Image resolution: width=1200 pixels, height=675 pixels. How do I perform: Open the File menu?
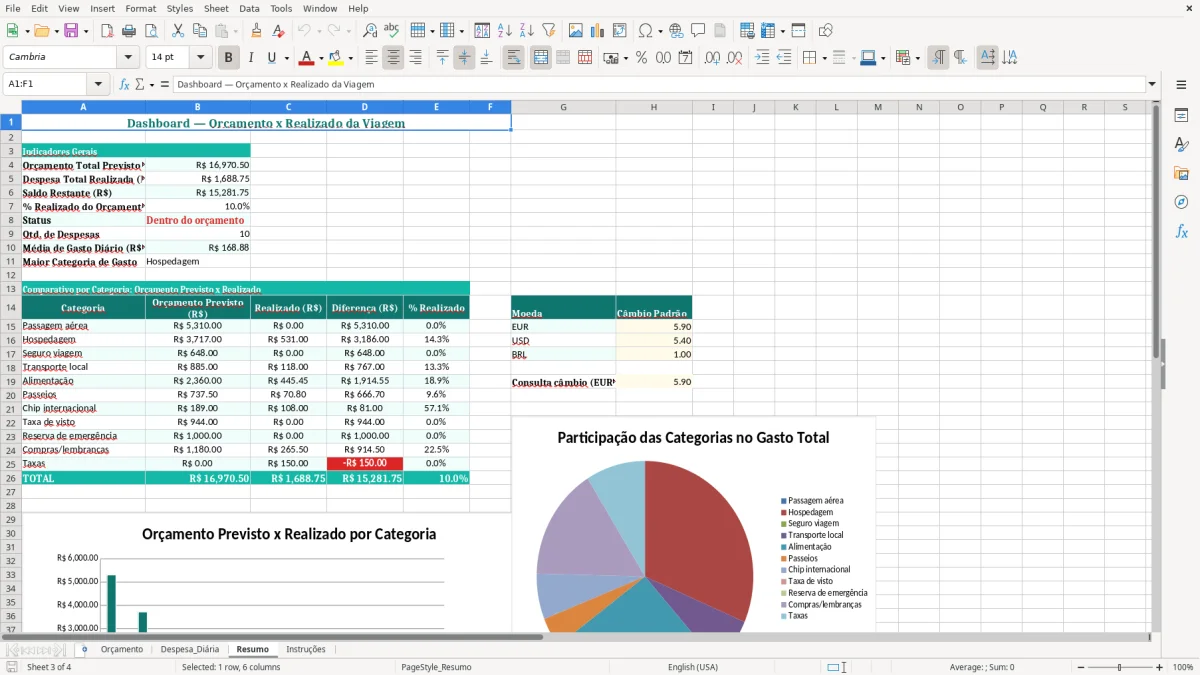(12, 8)
